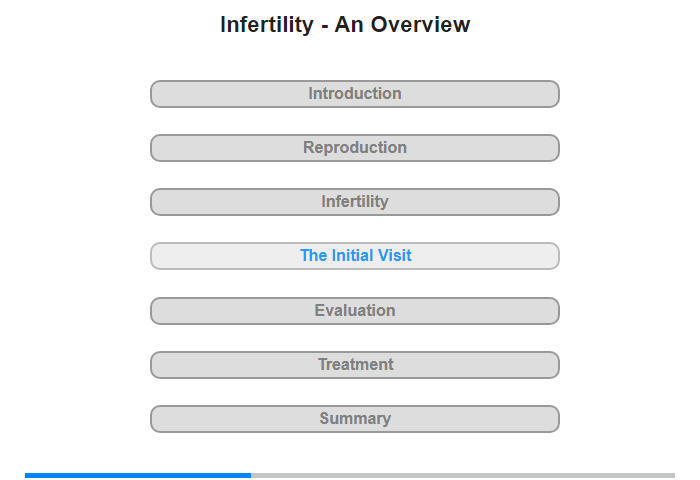Go to the Infertility section
The height and width of the screenshot is (480, 700).
[x=354, y=202]
